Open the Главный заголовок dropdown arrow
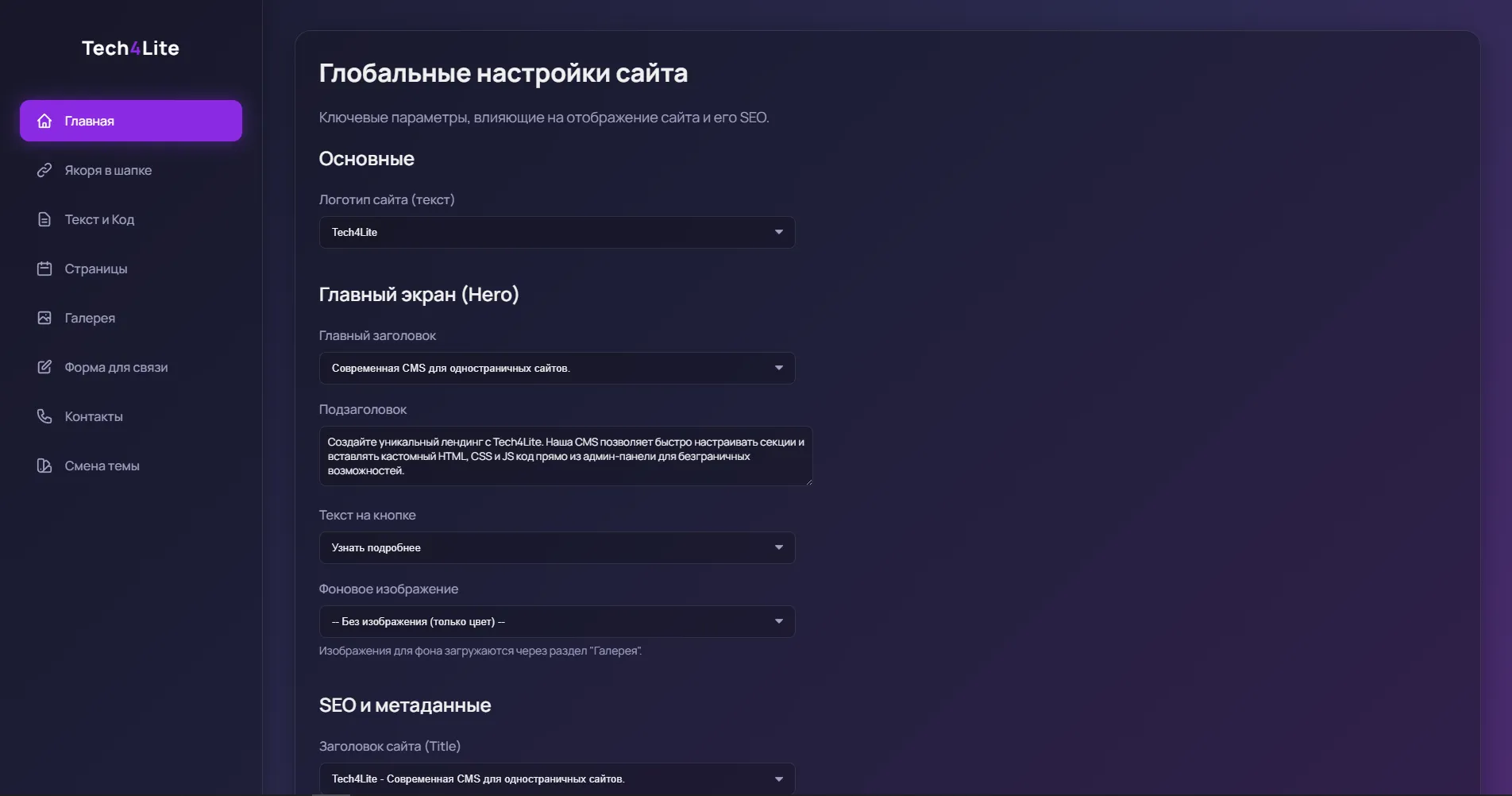This screenshot has height=796, width=1512. pyautogui.click(x=778, y=368)
